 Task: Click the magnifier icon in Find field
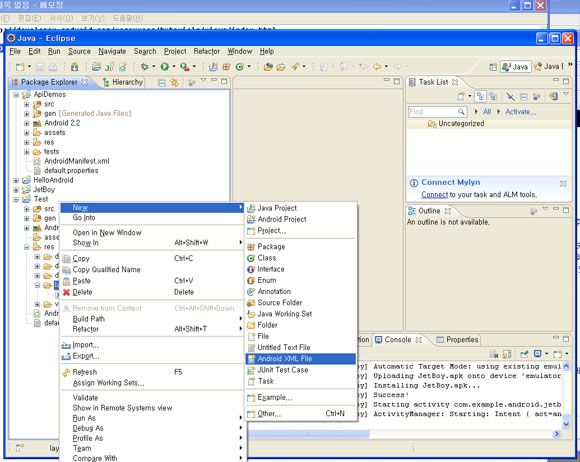[461, 111]
